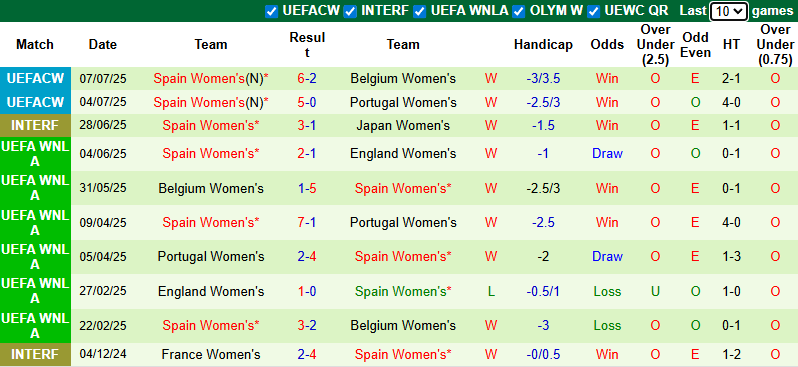Click the HT column header

tap(731, 45)
